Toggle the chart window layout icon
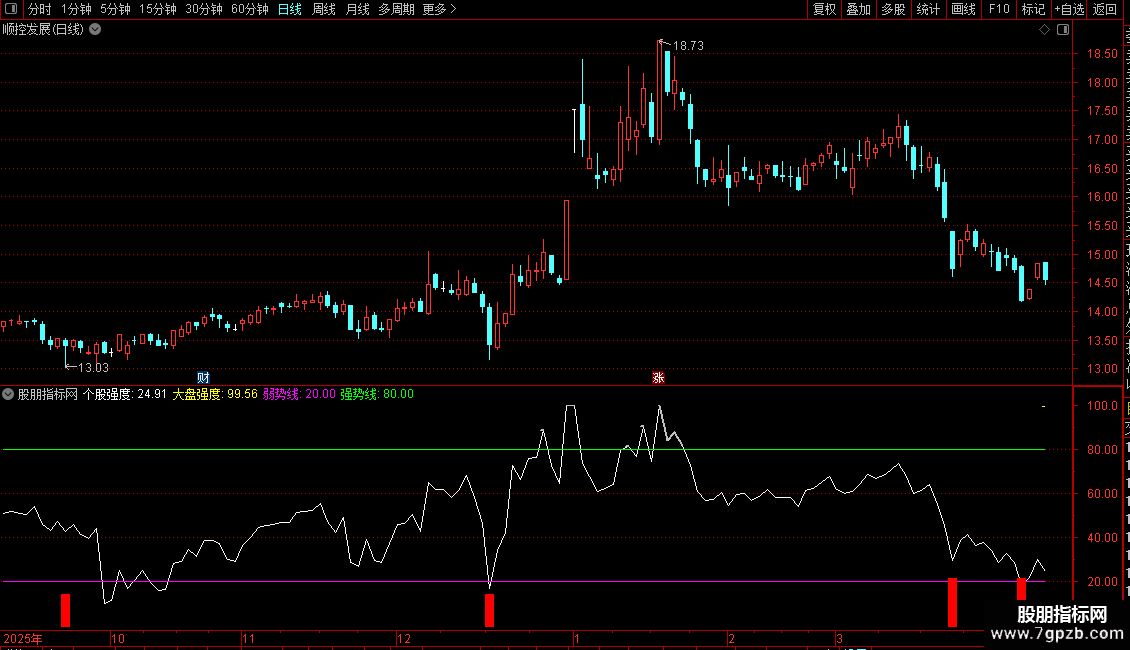1130x650 pixels. 1063,30
